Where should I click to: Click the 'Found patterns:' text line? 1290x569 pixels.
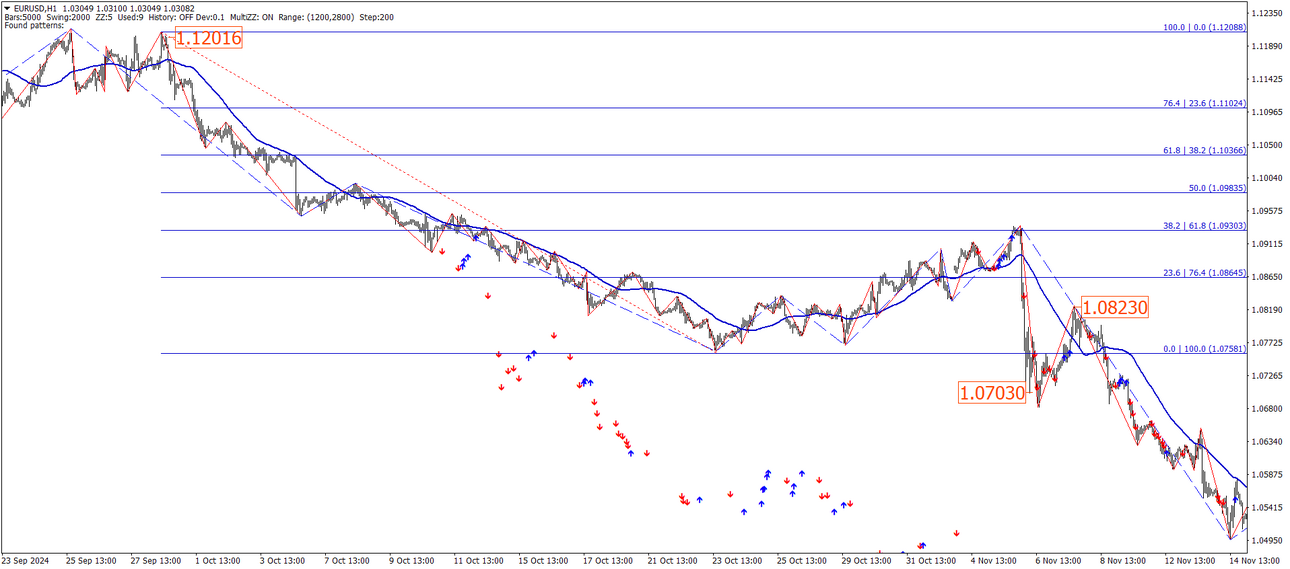[x=34, y=25]
